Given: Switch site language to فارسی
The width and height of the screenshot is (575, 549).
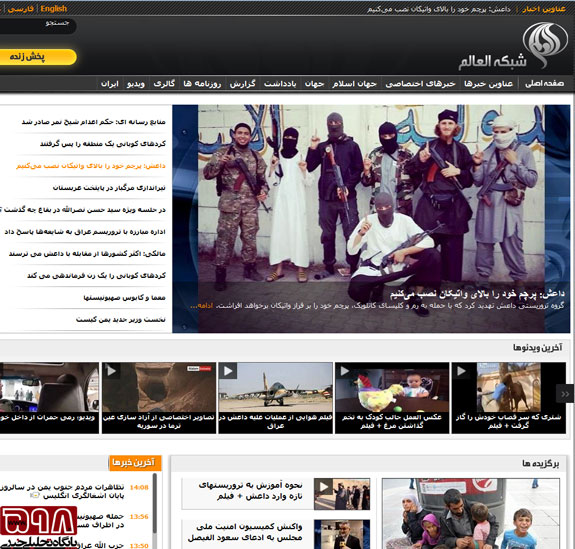Looking at the screenshot, I should (x=21, y=8).
